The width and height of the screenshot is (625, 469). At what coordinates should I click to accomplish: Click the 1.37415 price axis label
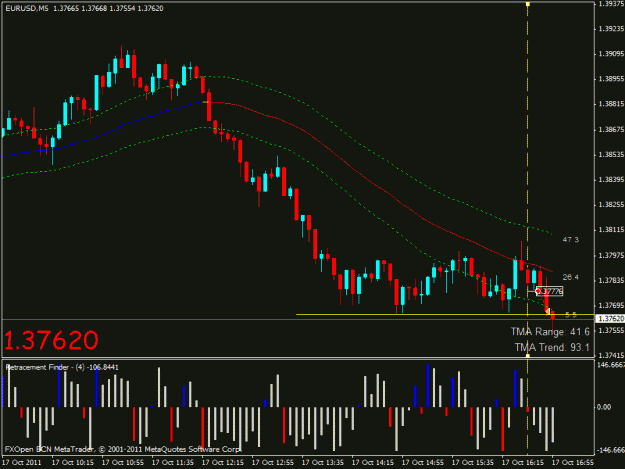611,355
